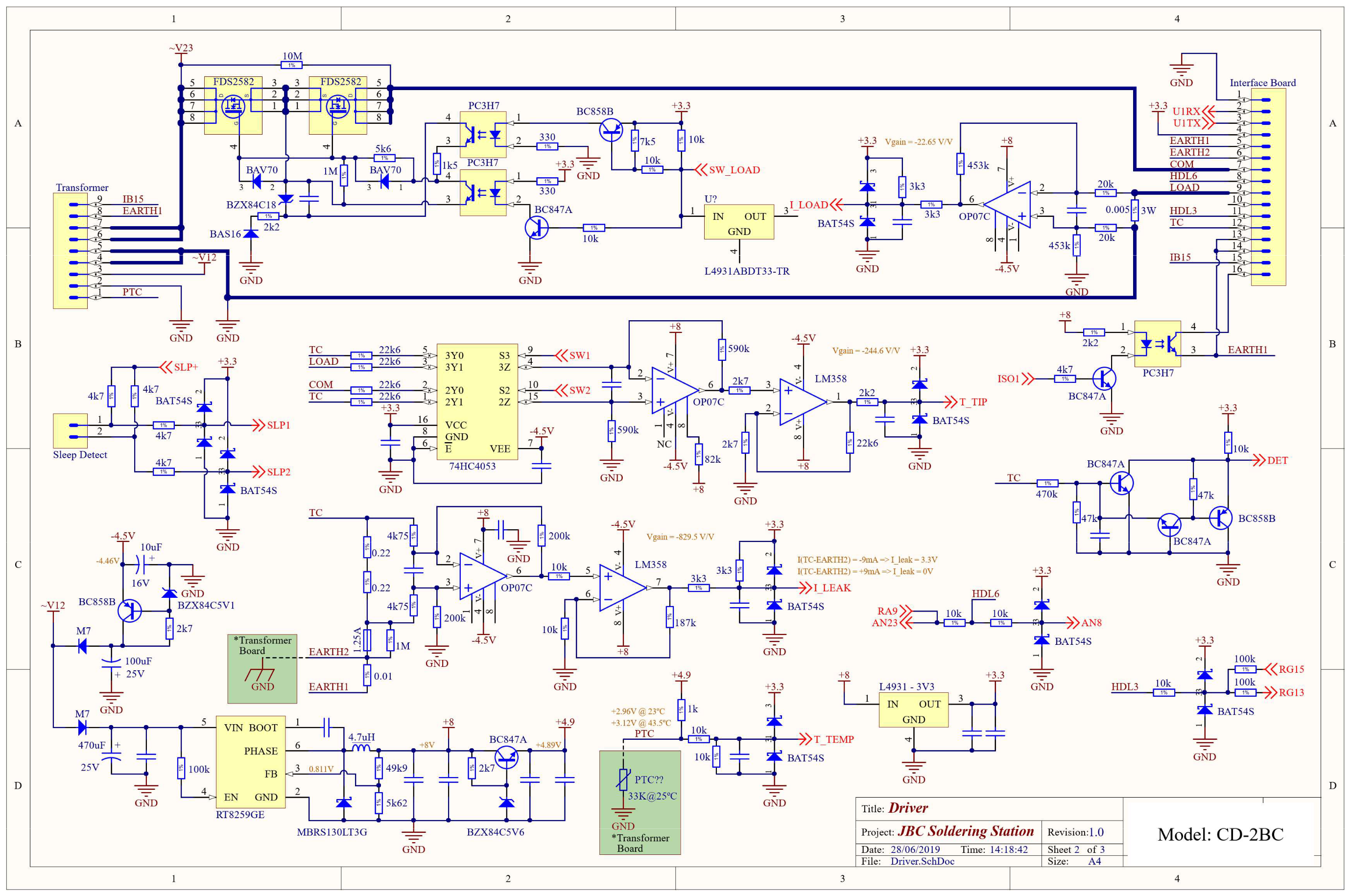Click the 0.005 3W shunt resistor
Viewport: 1351px width, 896px height.
1135,210
